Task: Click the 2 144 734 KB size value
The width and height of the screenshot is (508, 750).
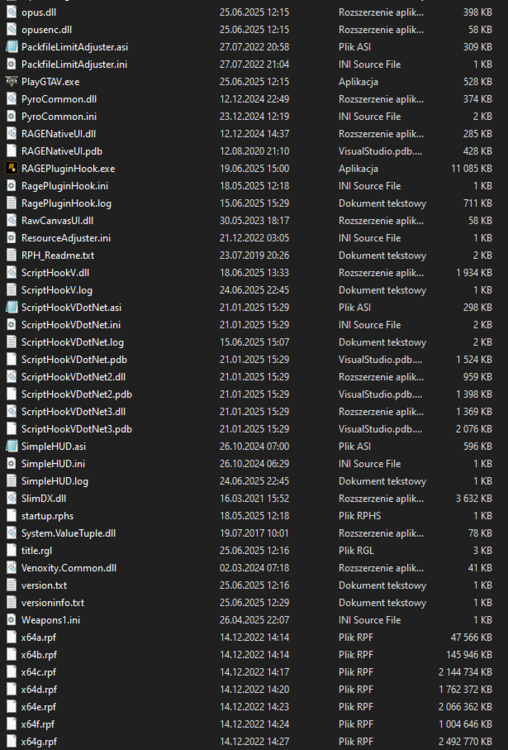Action: (x=465, y=672)
